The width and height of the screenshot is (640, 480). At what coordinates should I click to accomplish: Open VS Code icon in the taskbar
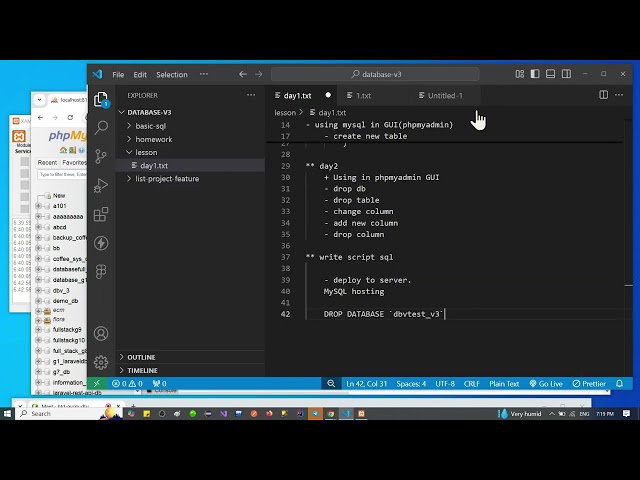[346, 413]
